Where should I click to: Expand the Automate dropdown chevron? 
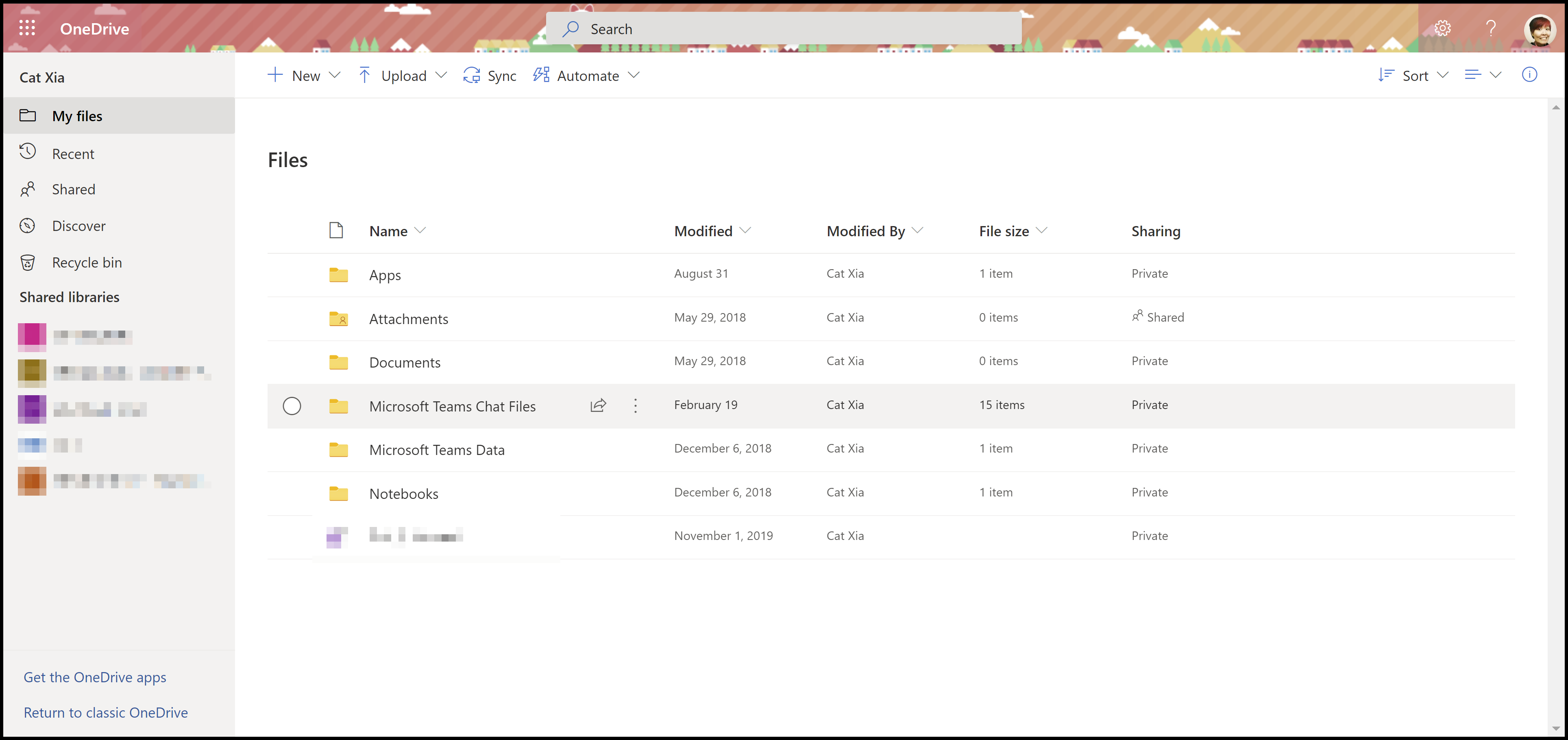(x=634, y=75)
